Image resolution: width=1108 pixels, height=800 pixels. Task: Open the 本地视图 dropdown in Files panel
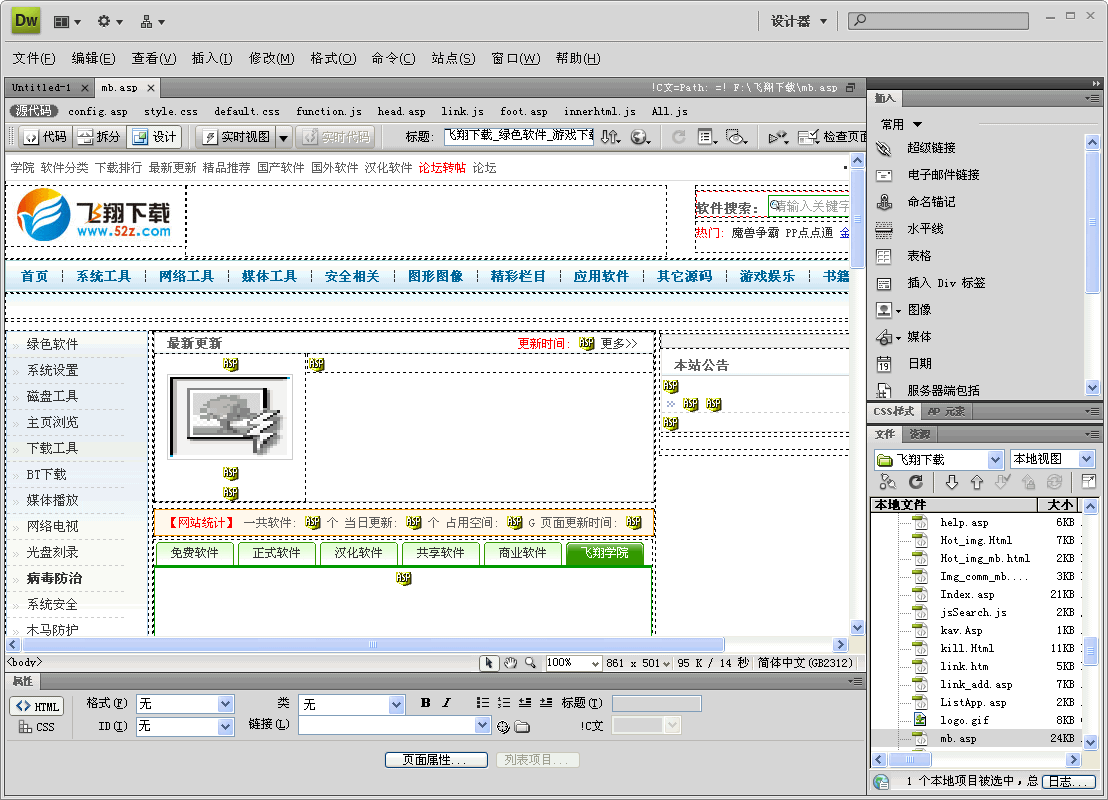[x=1052, y=457]
